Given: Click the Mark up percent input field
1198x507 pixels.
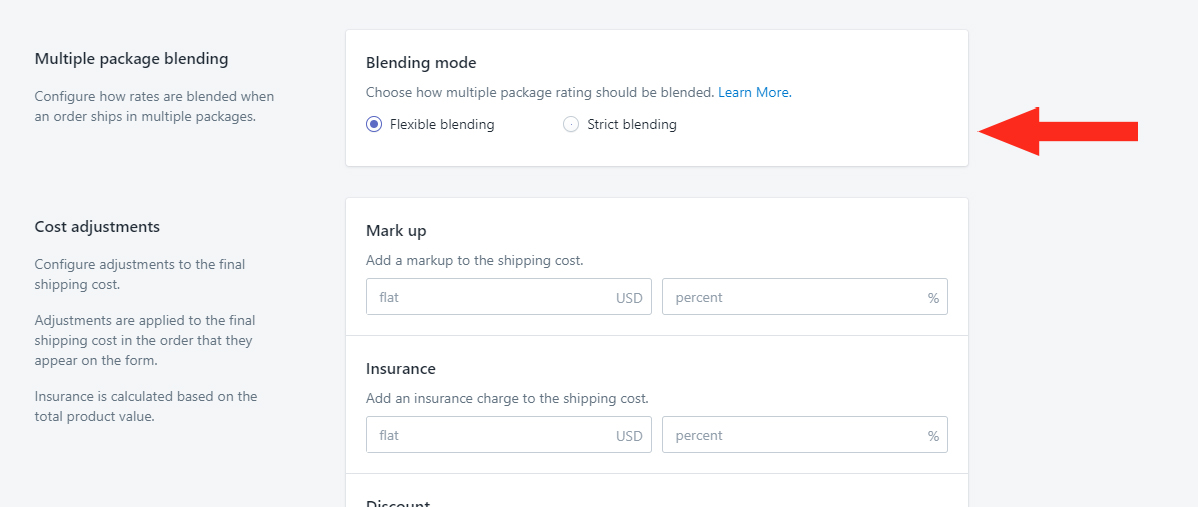Looking at the screenshot, I should (805, 297).
